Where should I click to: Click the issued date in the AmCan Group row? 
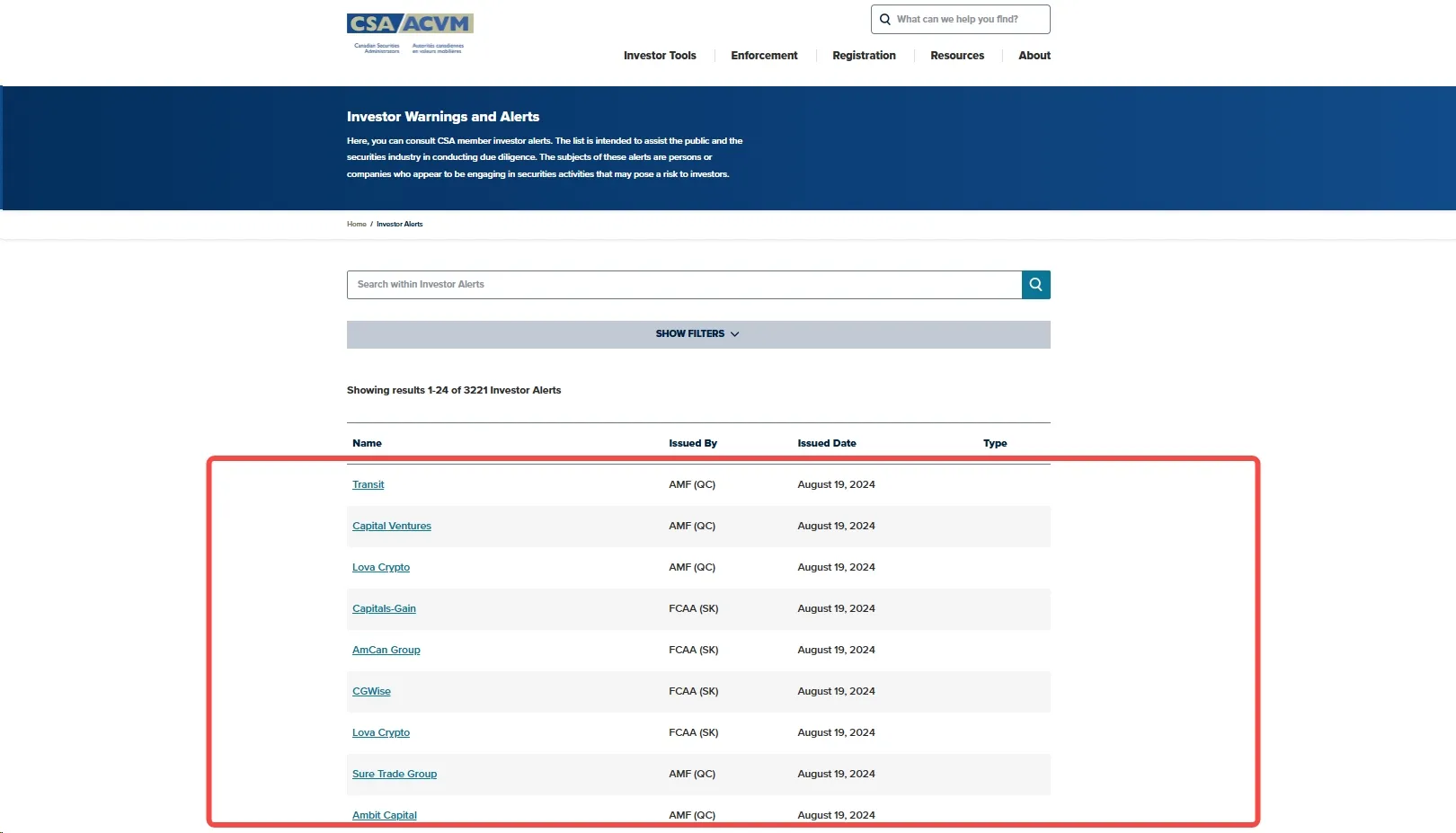tap(836, 650)
